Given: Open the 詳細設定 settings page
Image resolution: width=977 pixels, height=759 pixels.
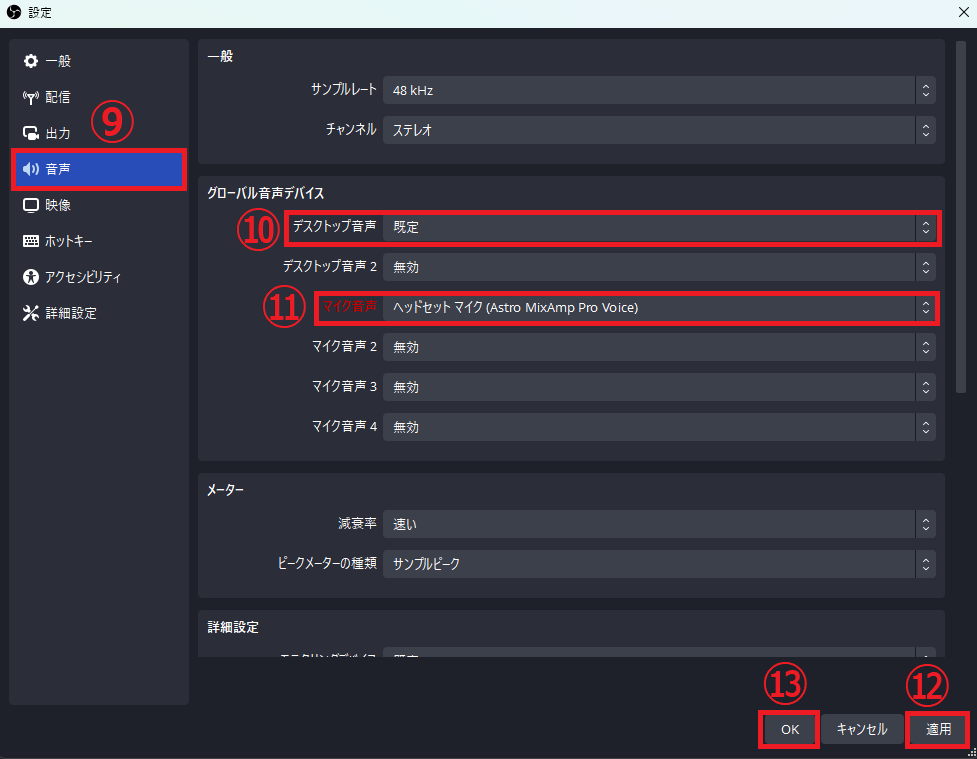Looking at the screenshot, I should pos(98,313).
